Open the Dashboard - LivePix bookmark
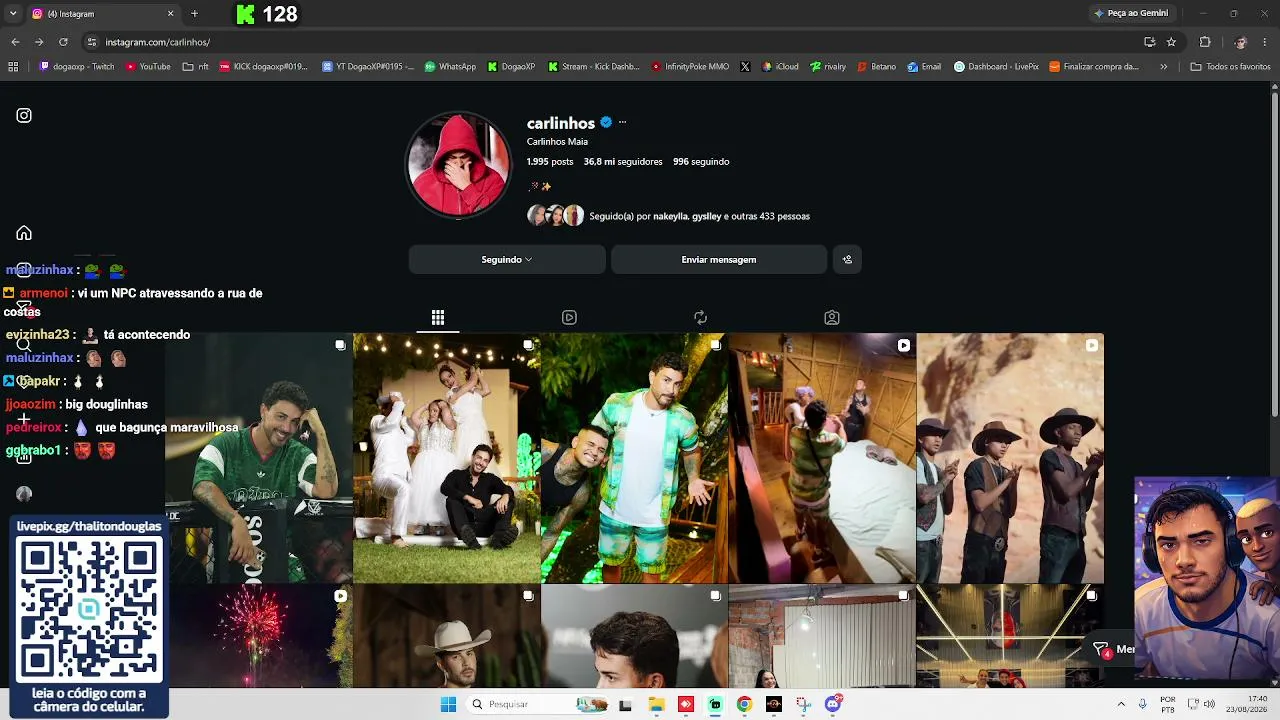 point(995,67)
